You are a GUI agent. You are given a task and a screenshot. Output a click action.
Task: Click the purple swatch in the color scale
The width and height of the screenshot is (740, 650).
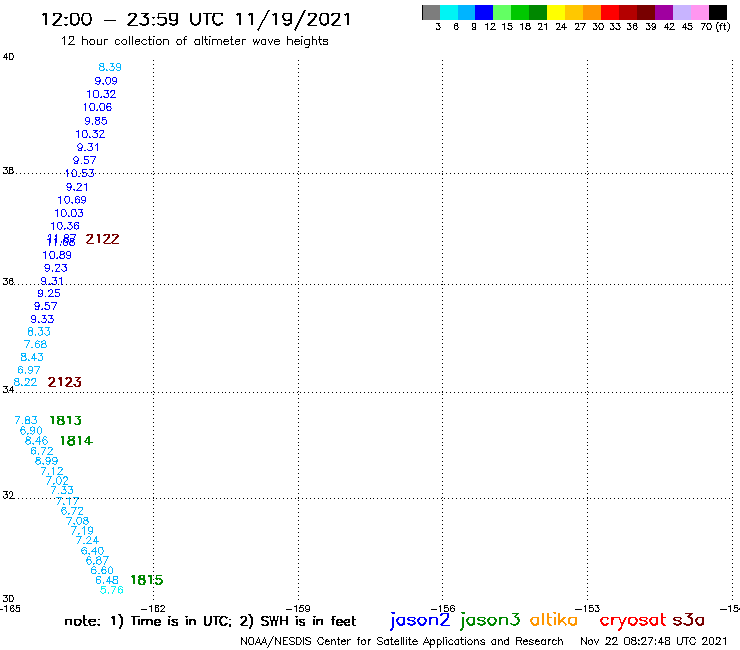coord(664,12)
